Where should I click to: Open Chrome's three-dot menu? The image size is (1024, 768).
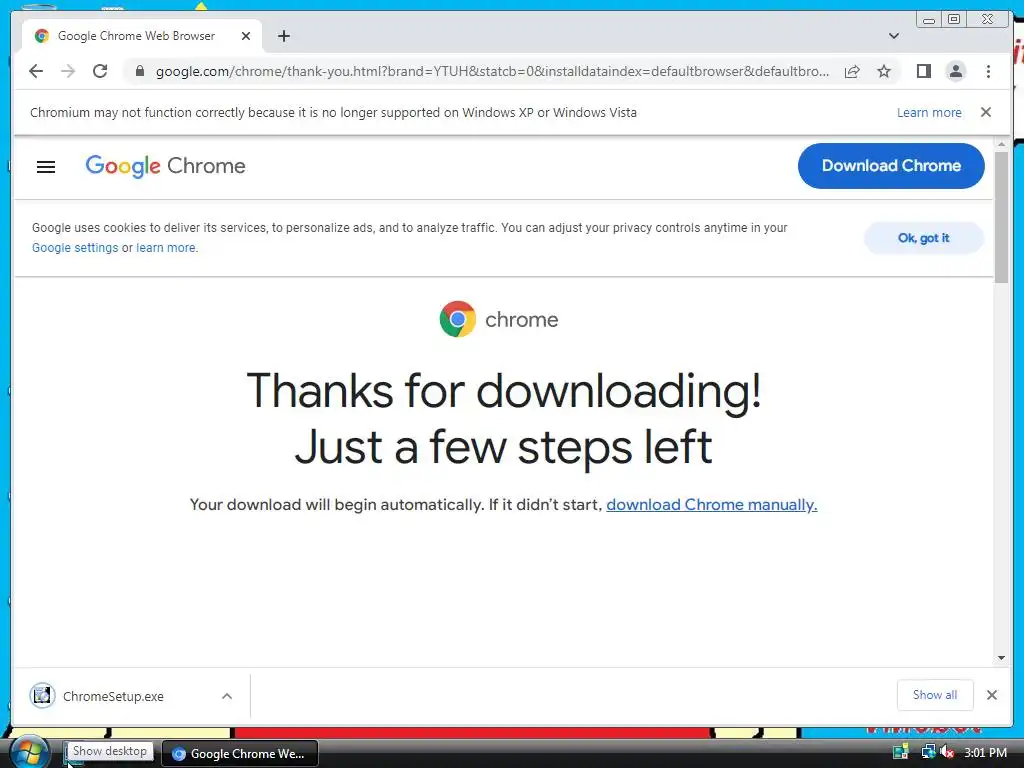(x=988, y=71)
